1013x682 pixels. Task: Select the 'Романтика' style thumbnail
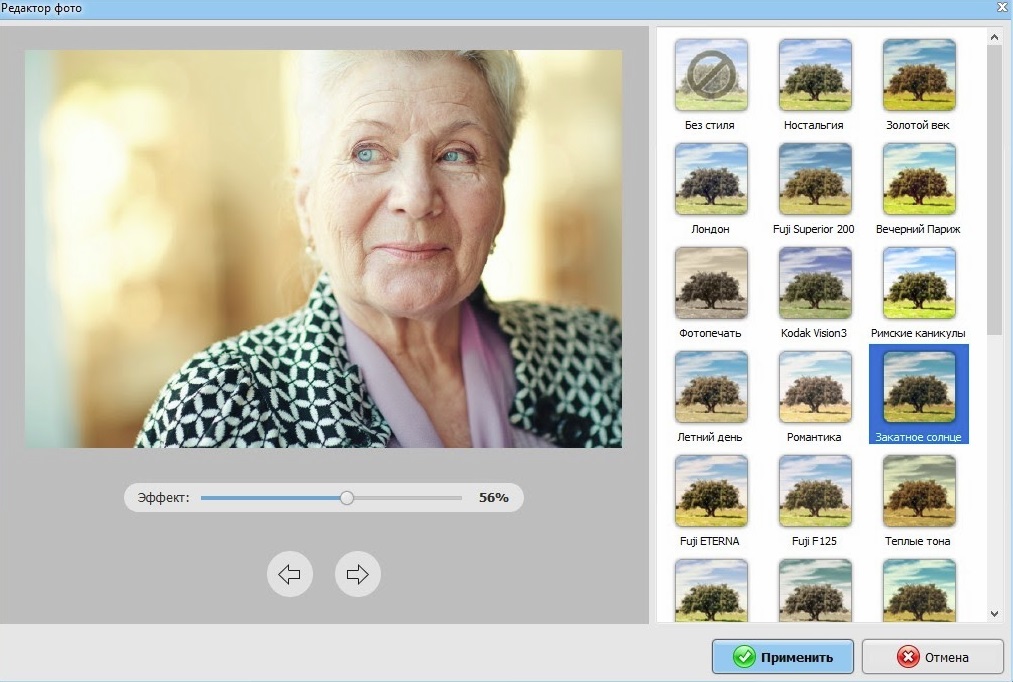tap(815, 387)
